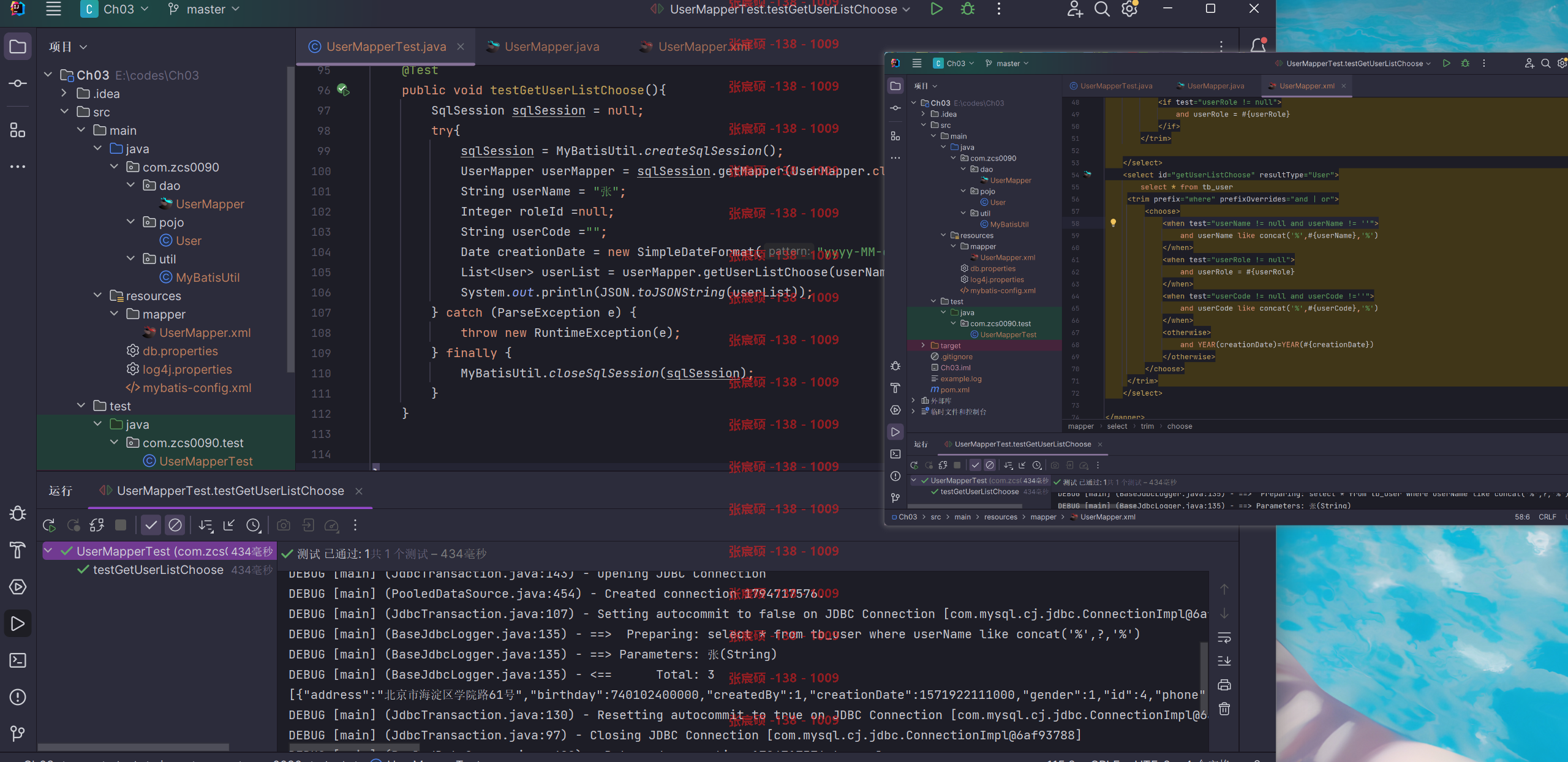Open test history clock icon

click(x=254, y=526)
